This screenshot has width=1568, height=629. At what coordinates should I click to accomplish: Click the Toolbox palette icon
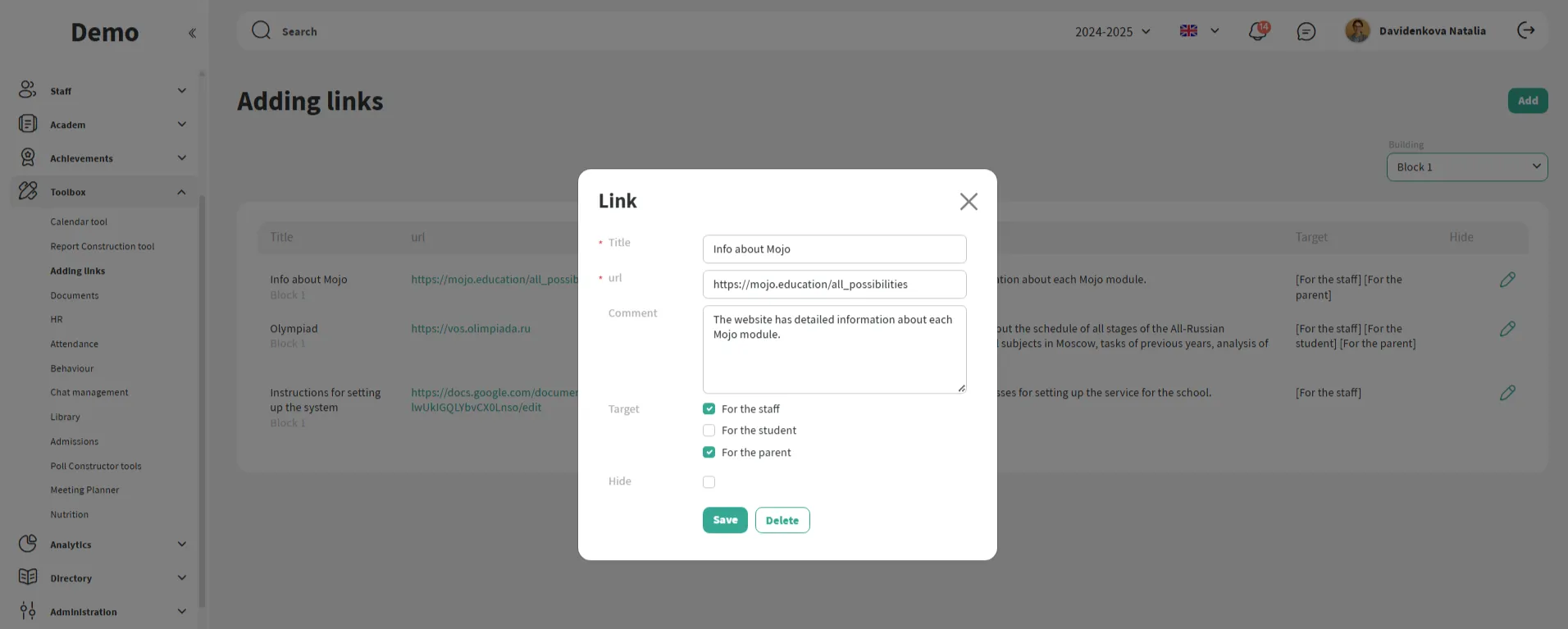pos(28,191)
